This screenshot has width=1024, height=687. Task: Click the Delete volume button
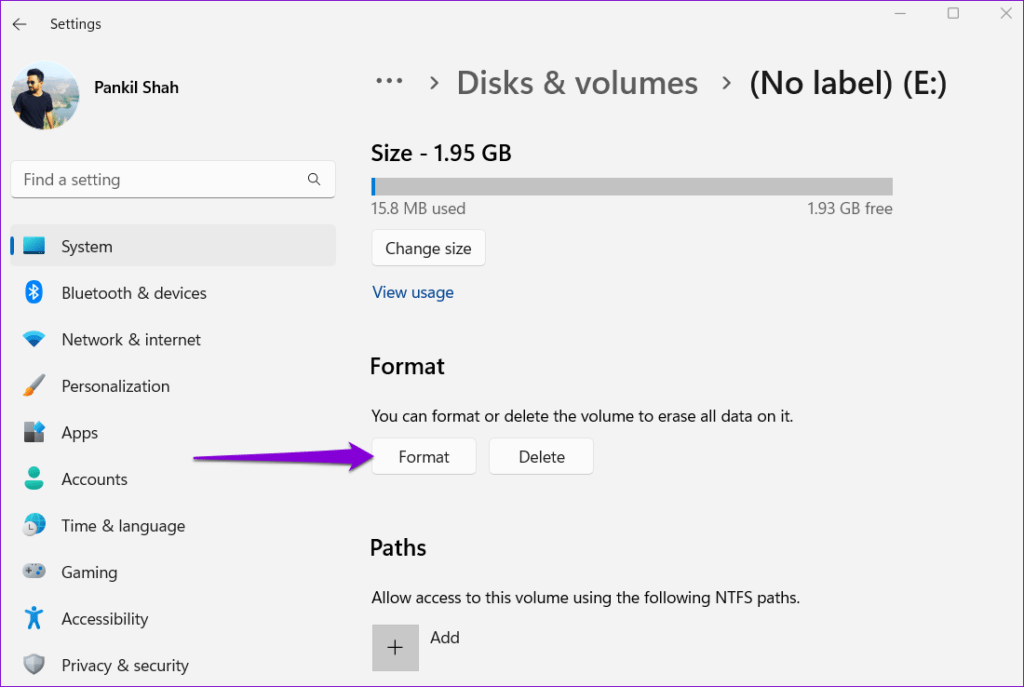point(541,456)
